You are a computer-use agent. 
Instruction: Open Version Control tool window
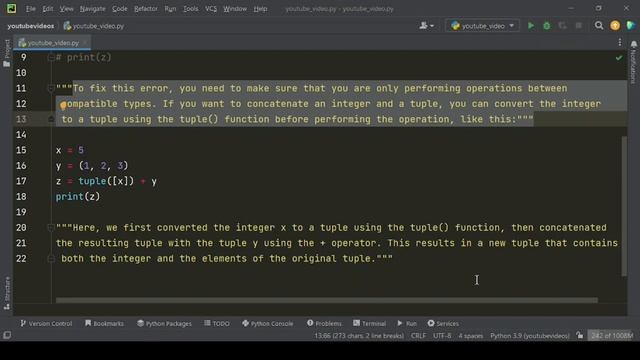point(46,323)
